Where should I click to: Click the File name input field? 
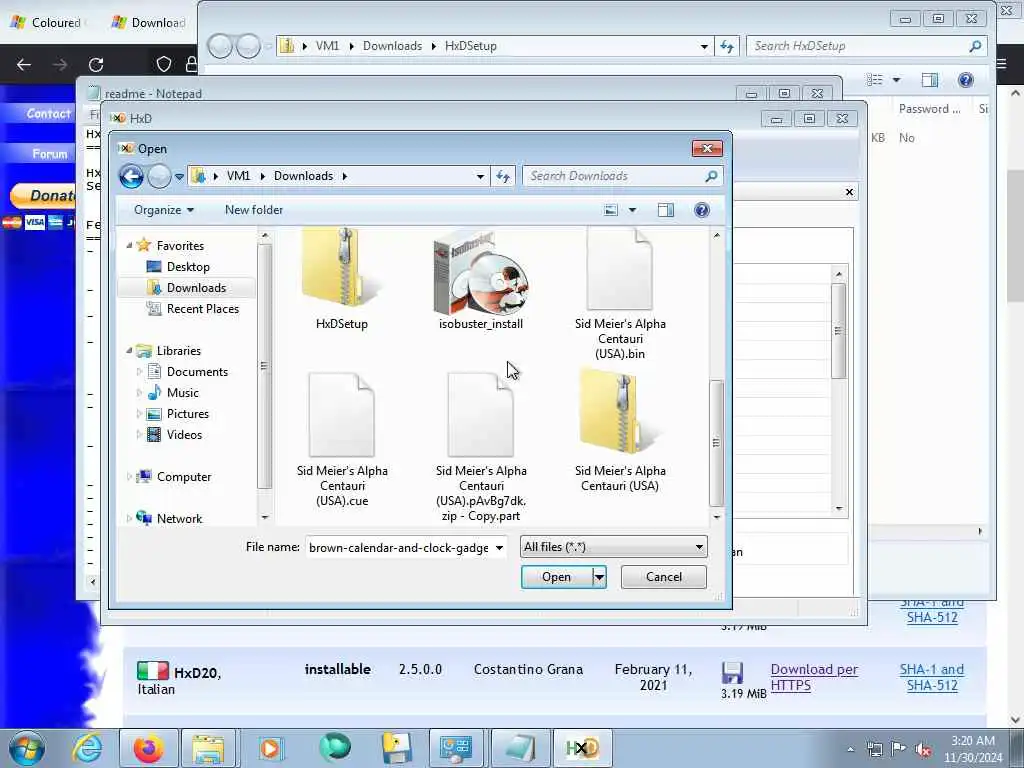(398, 548)
